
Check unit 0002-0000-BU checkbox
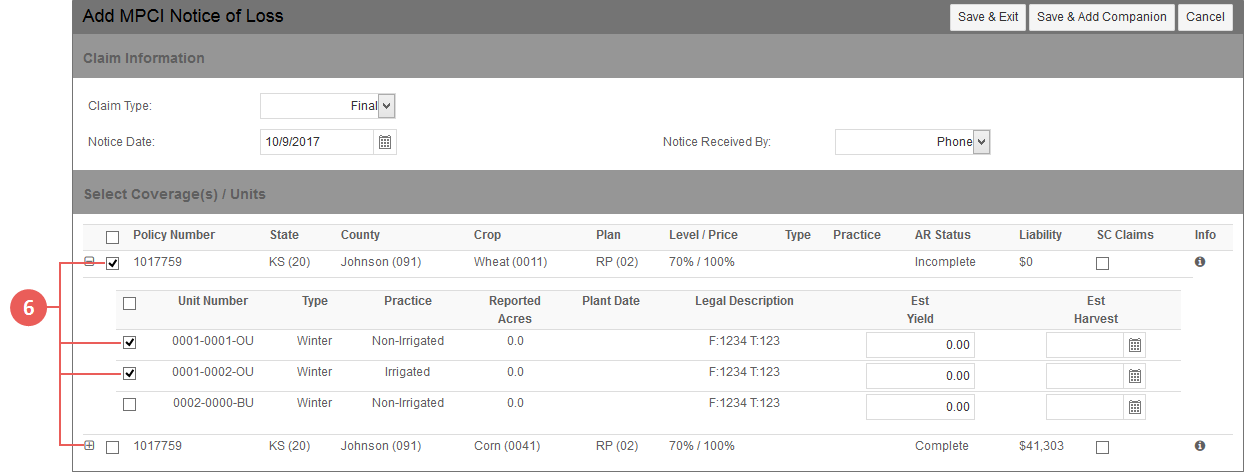point(129,405)
